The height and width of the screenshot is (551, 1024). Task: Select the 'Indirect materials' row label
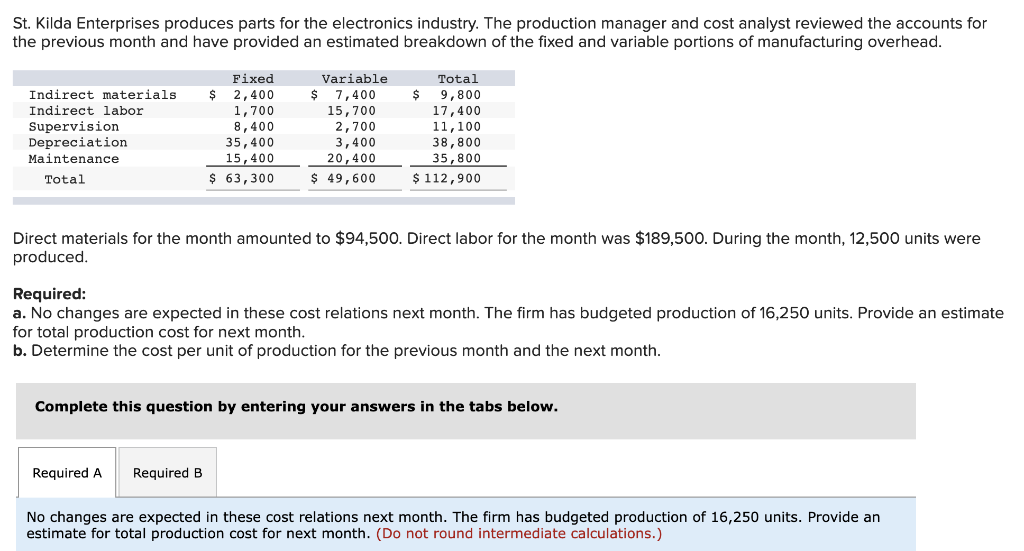[103, 95]
